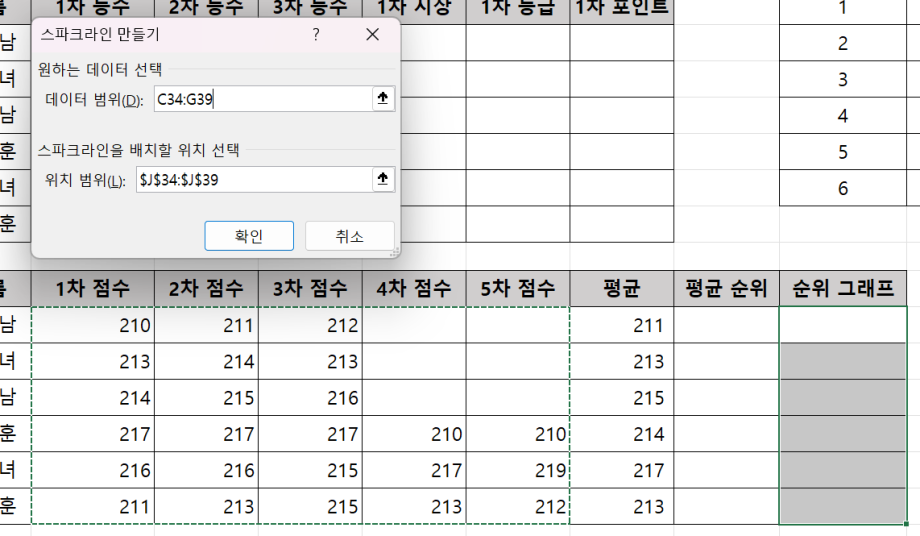Click the 5차 점수 cell showing 212
920x536 pixels.
[x=517, y=506]
